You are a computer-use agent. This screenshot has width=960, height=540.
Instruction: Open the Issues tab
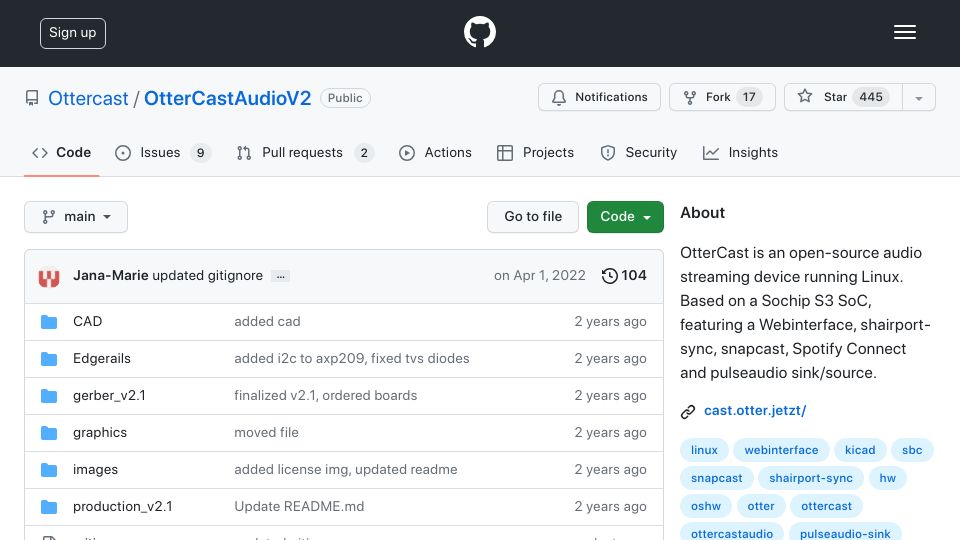click(162, 152)
